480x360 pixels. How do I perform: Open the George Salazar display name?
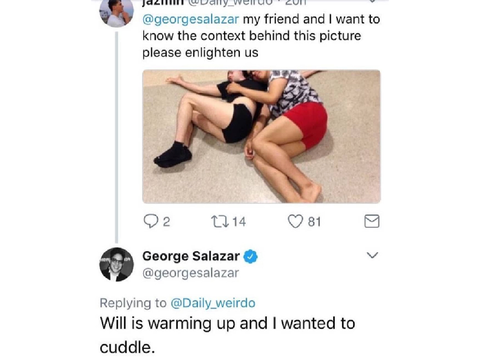[x=191, y=256]
